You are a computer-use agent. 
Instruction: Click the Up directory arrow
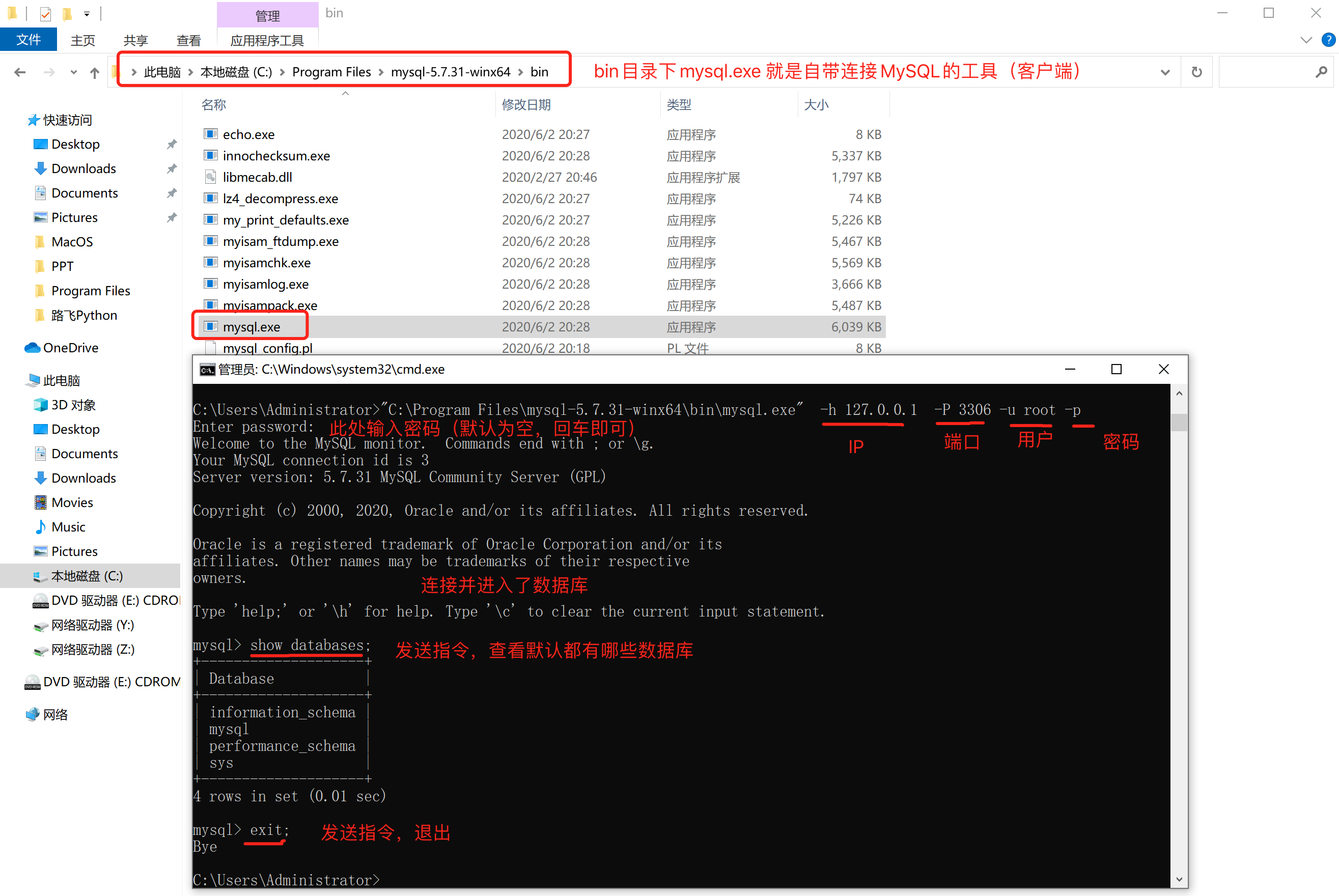[x=94, y=72]
